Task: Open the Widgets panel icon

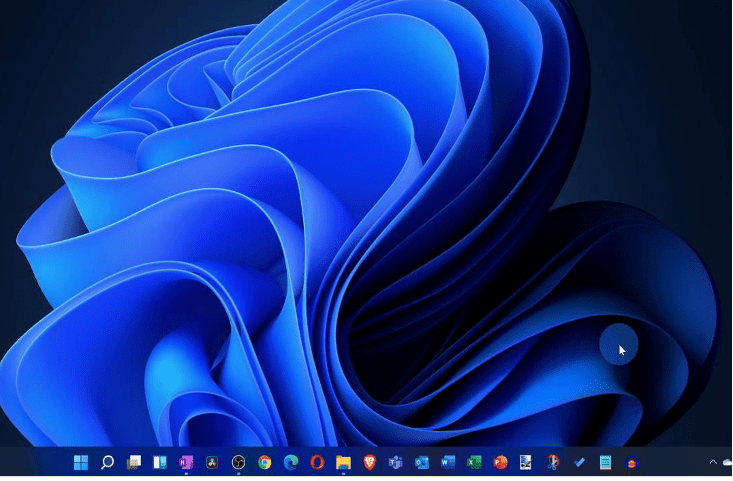Action: (x=160, y=462)
